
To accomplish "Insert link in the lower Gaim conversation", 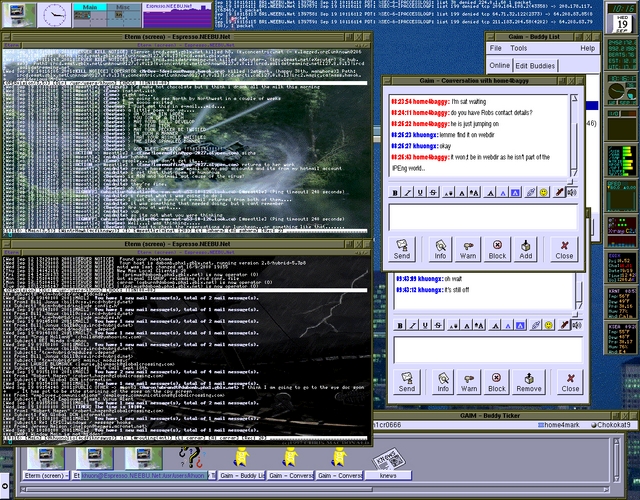I will [536, 325].
